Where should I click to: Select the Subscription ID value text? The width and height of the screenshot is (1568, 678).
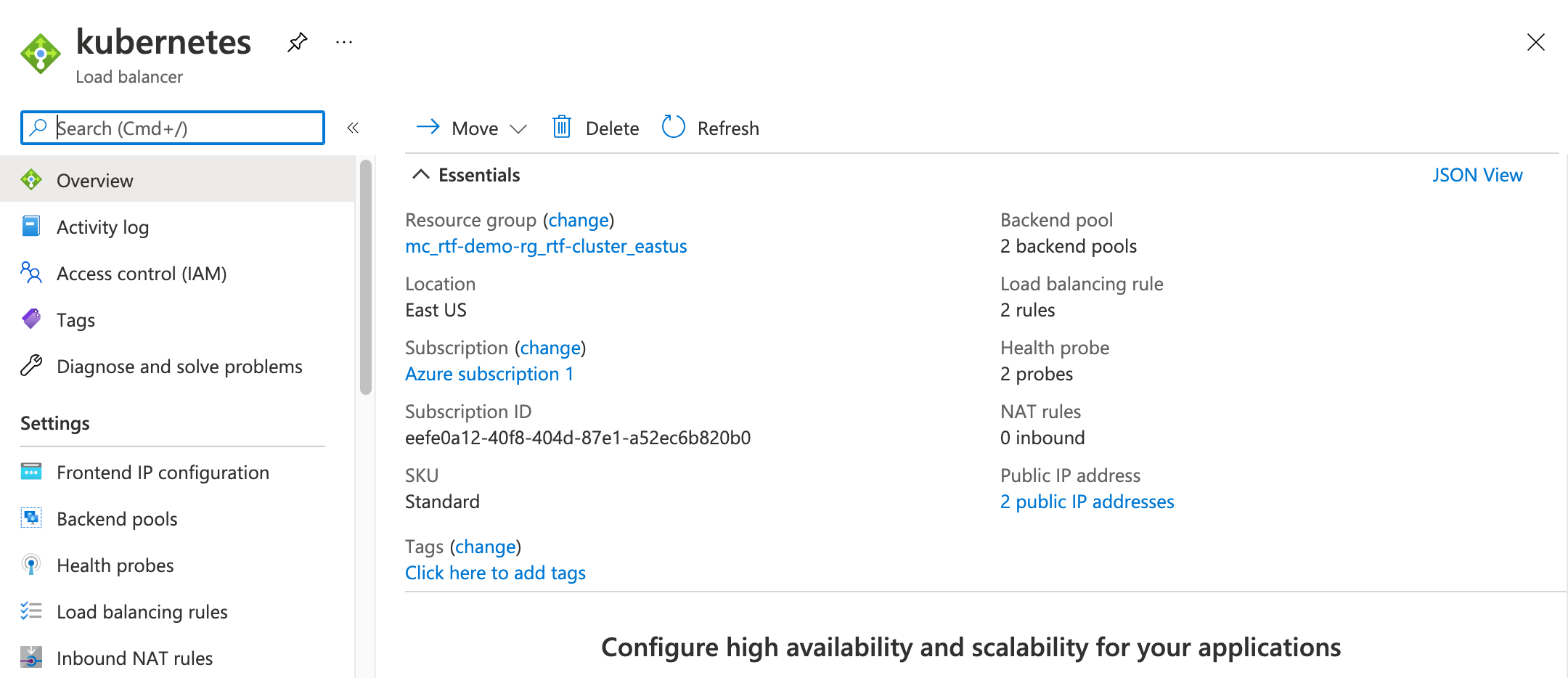(x=578, y=438)
